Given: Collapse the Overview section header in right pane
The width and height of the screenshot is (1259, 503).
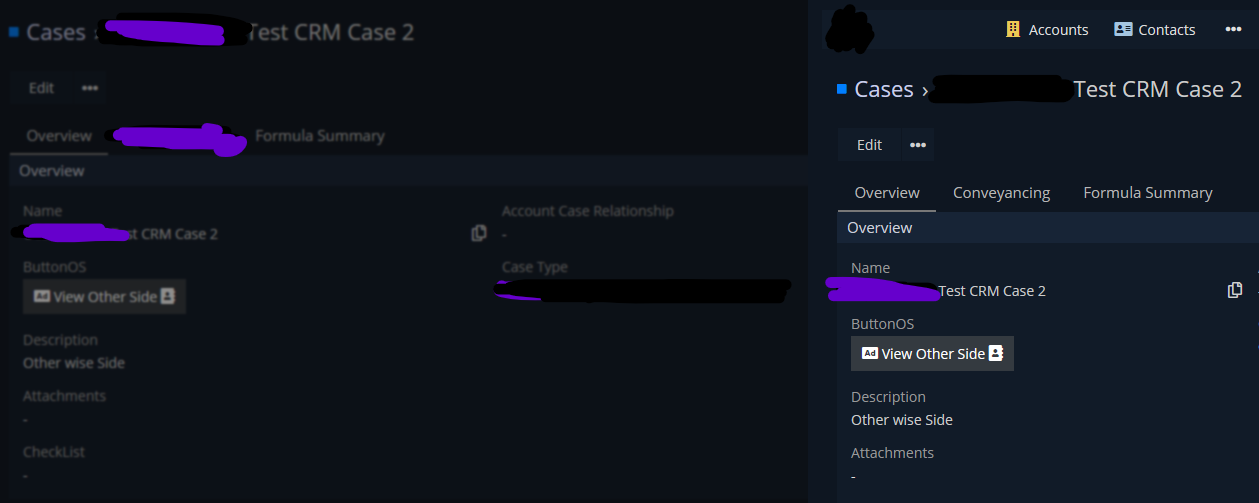Looking at the screenshot, I should click(x=1048, y=228).
